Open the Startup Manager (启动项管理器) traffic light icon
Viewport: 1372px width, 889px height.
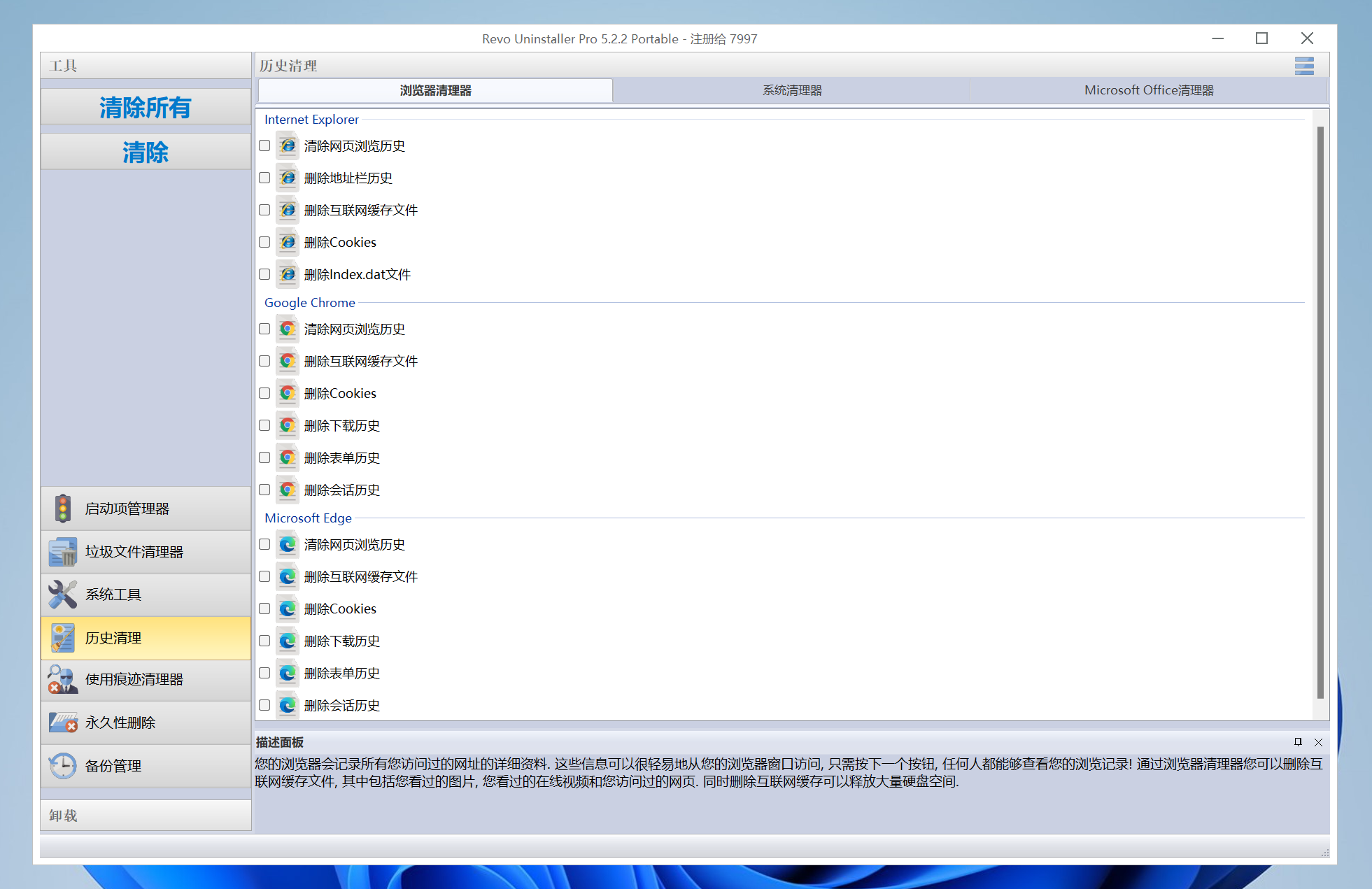tap(63, 508)
